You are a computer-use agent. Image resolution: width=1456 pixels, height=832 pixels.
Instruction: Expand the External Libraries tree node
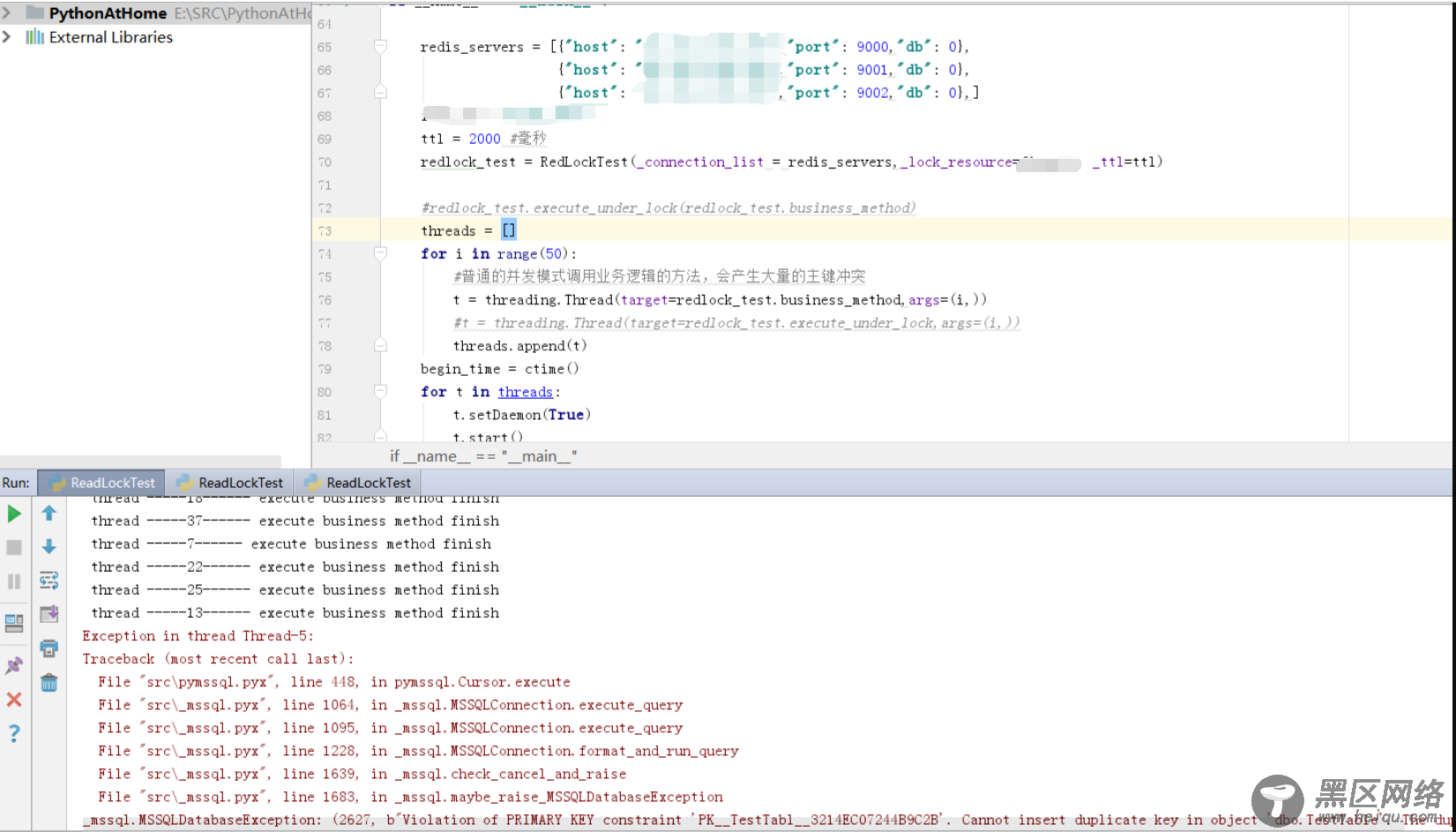coord(7,37)
